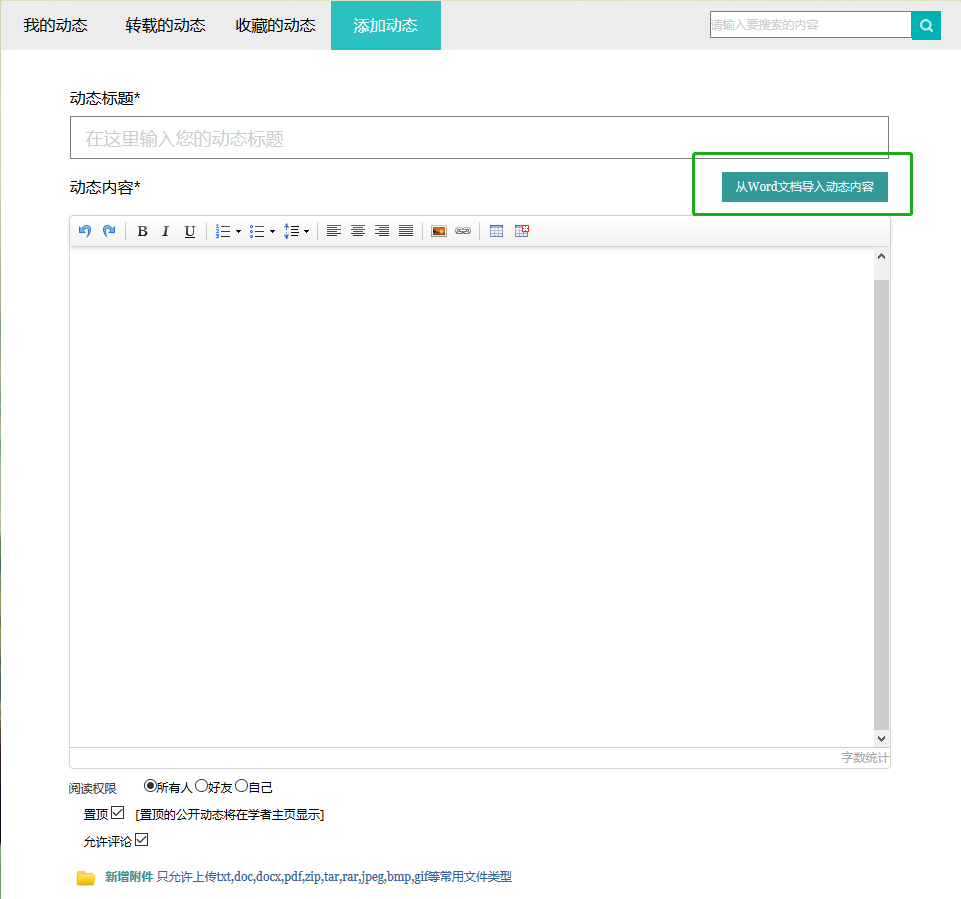Expand the line spacing dropdown arrow

tap(306, 231)
